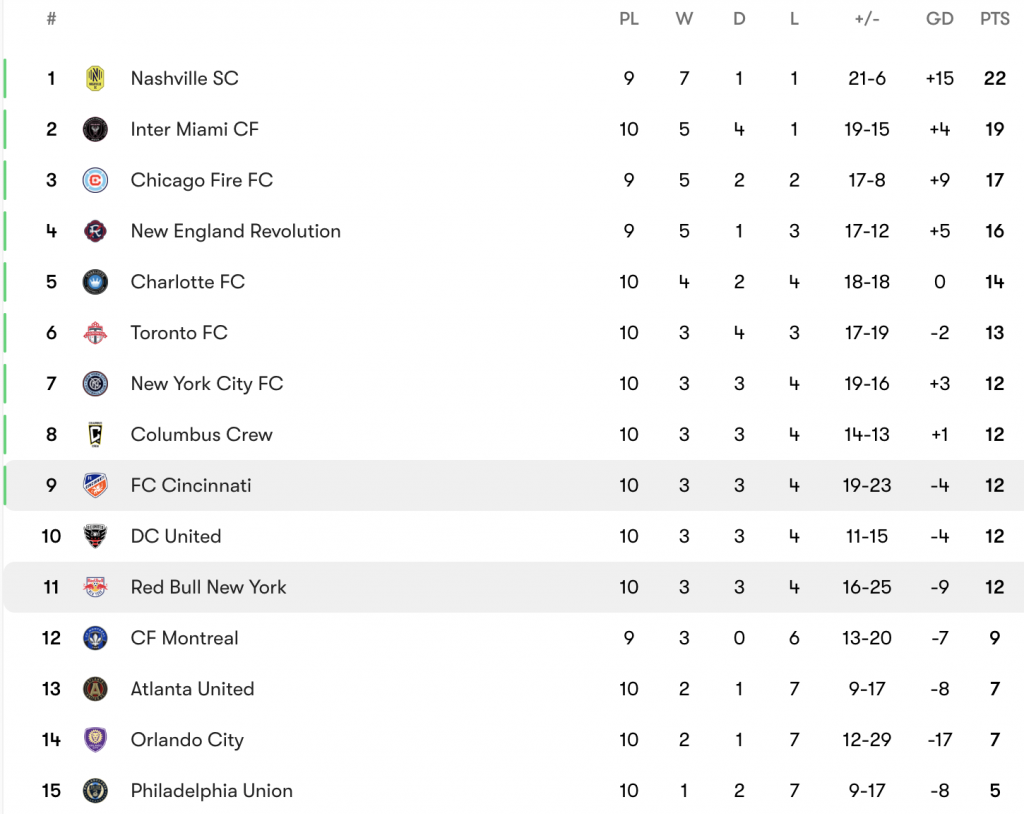1024x814 pixels.
Task: Click the Chicago Fire FC crest icon
Action: click(95, 181)
